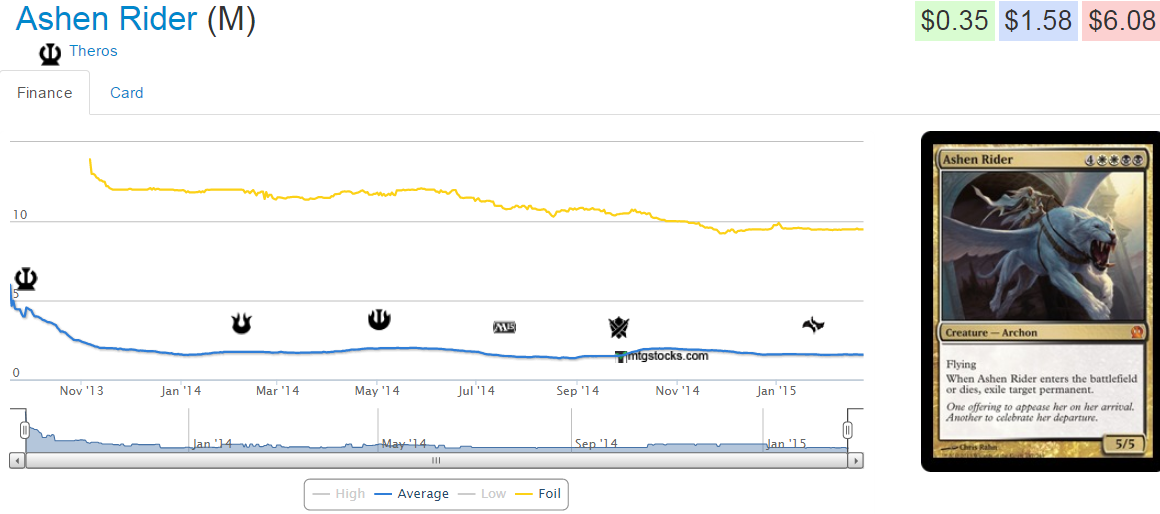Click the Theros release marker at chart start

[x=25, y=279]
